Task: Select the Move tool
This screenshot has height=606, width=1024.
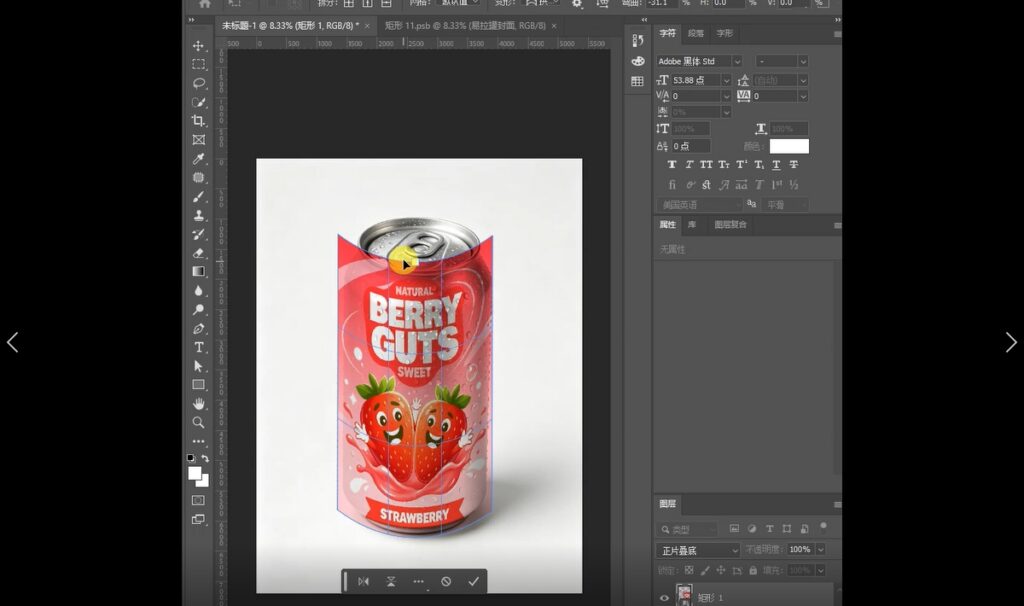Action: click(199, 46)
